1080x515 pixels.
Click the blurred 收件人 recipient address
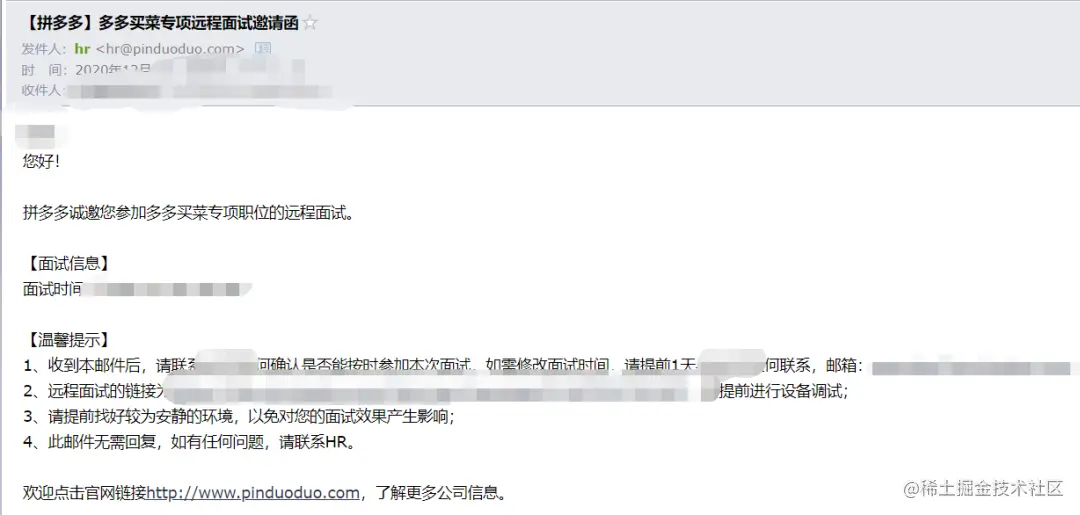point(200,90)
